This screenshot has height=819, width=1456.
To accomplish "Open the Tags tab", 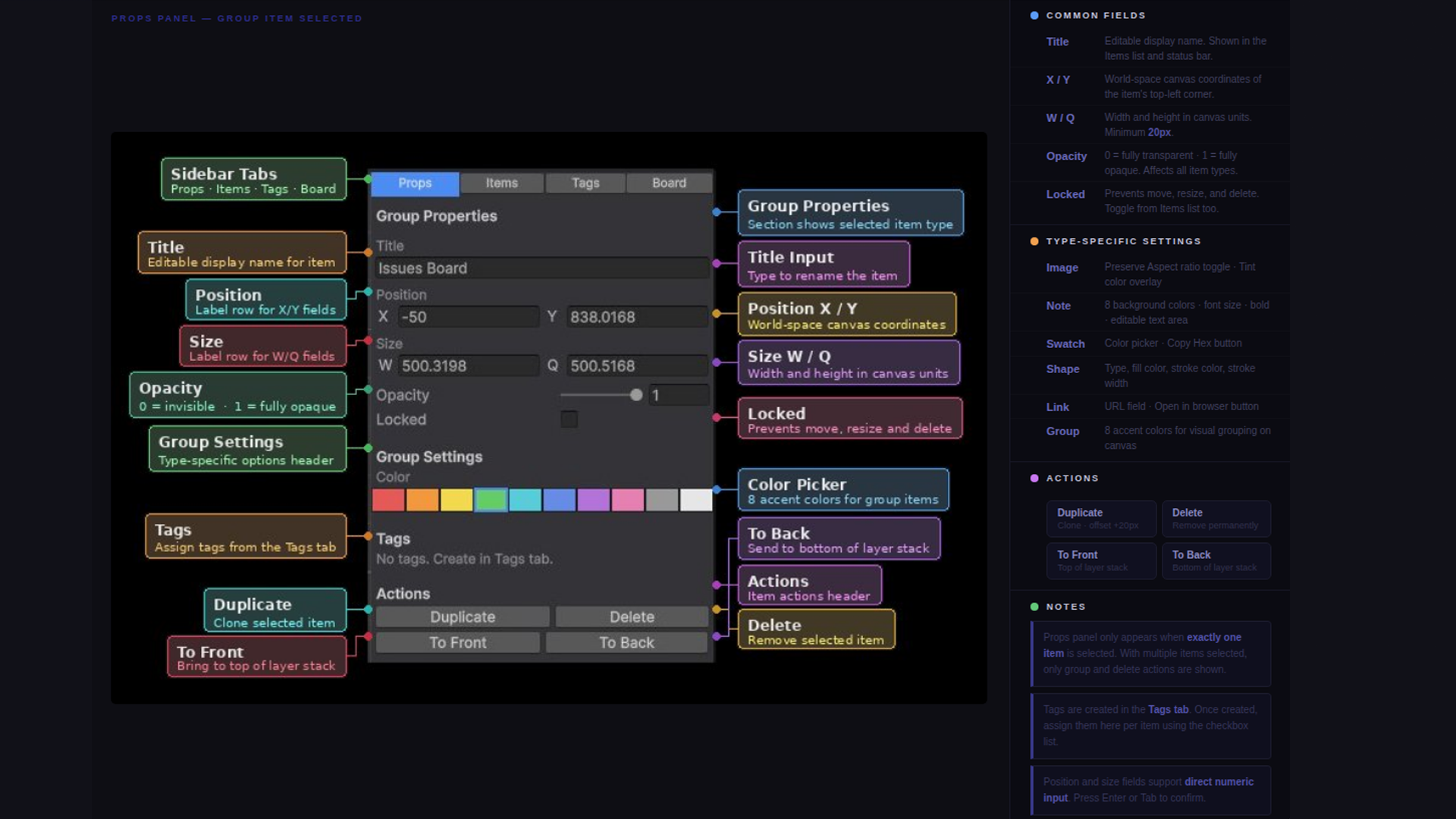I will coord(585,183).
